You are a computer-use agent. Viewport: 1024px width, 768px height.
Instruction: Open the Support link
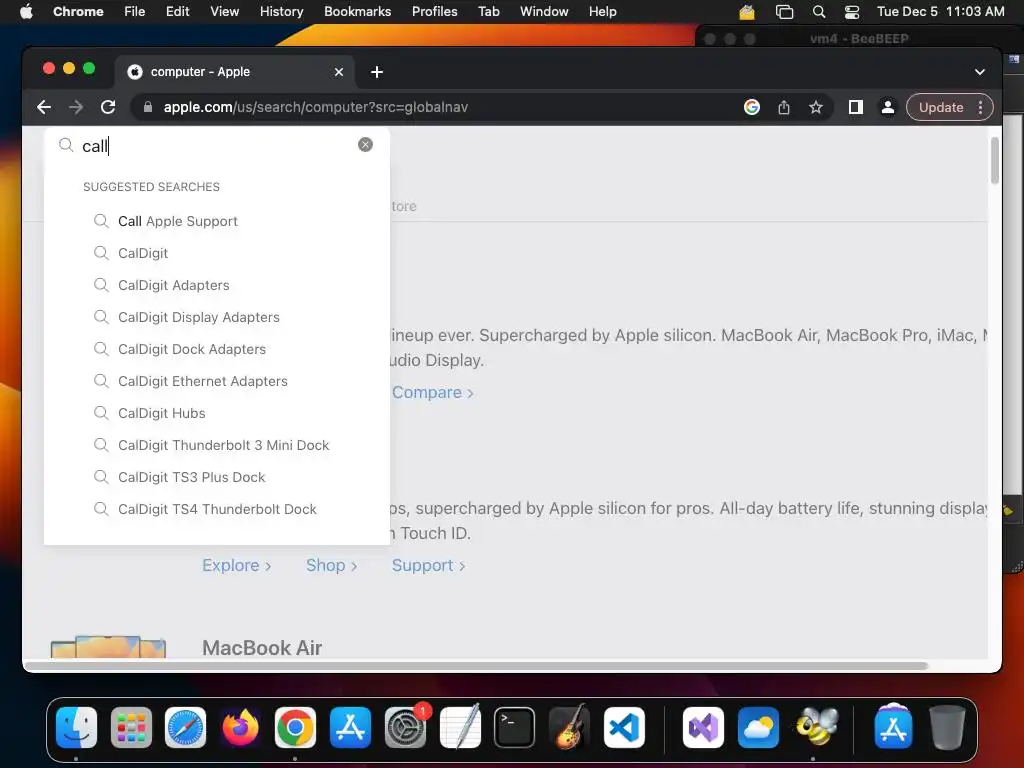(x=428, y=566)
